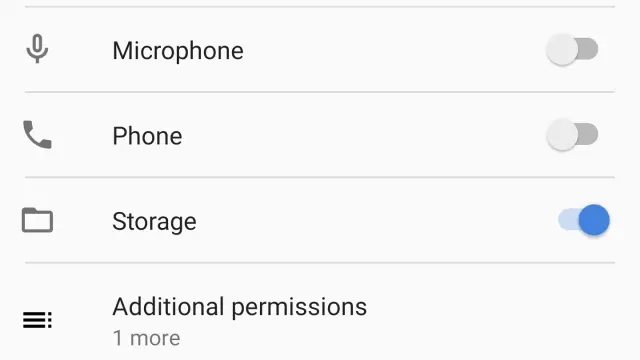
Task: Select the Phone label text
Action: click(x=147, y=136)
